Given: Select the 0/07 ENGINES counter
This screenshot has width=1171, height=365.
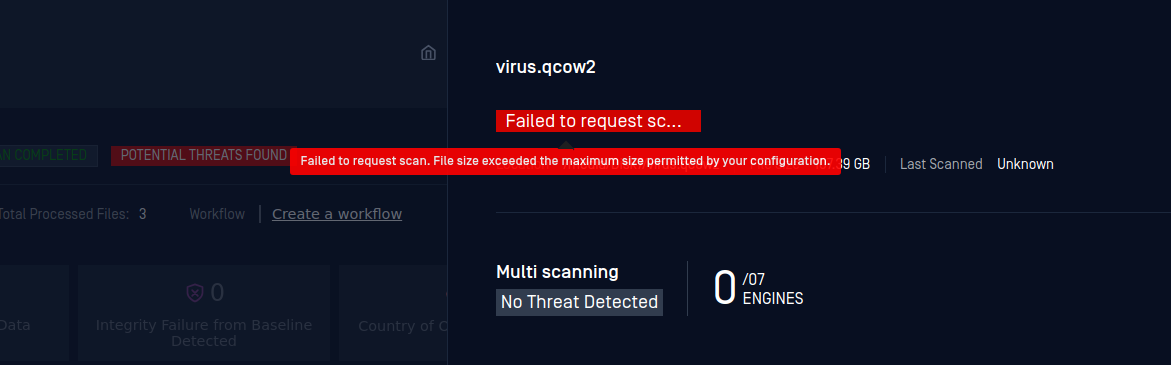Looking at the screenshot, I should (758, 289).
